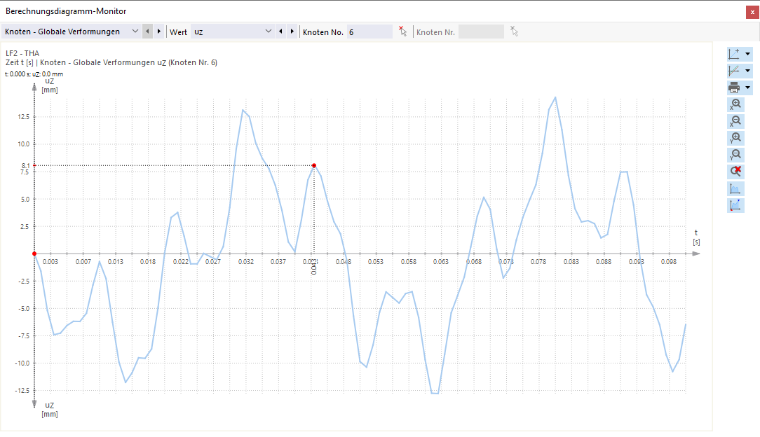This screenshot has height=437, width=760.
Task: Click the diagram line settings icon
Action: (x=735, y=71)
